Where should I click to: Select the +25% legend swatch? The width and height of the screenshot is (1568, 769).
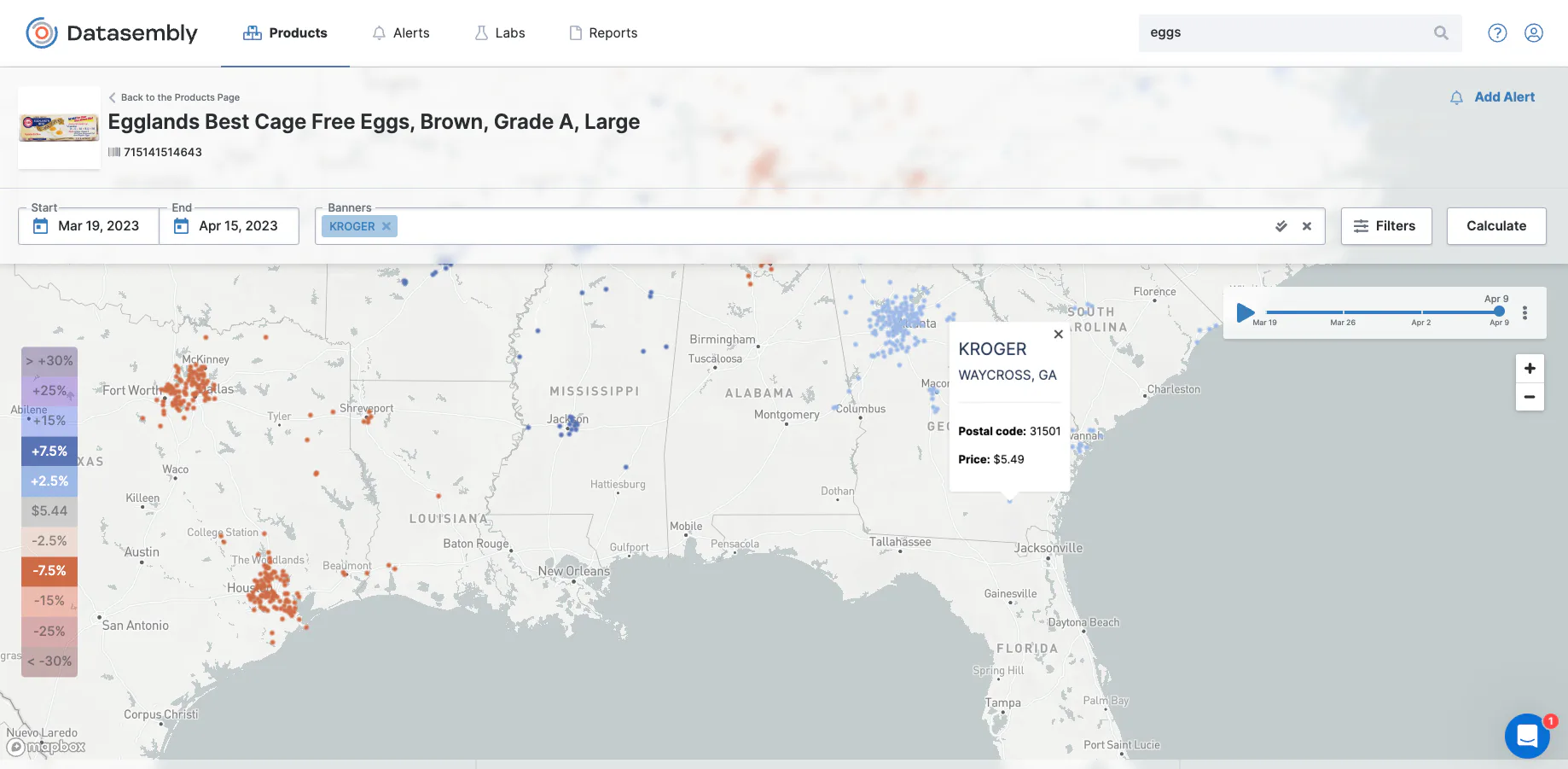49,391
